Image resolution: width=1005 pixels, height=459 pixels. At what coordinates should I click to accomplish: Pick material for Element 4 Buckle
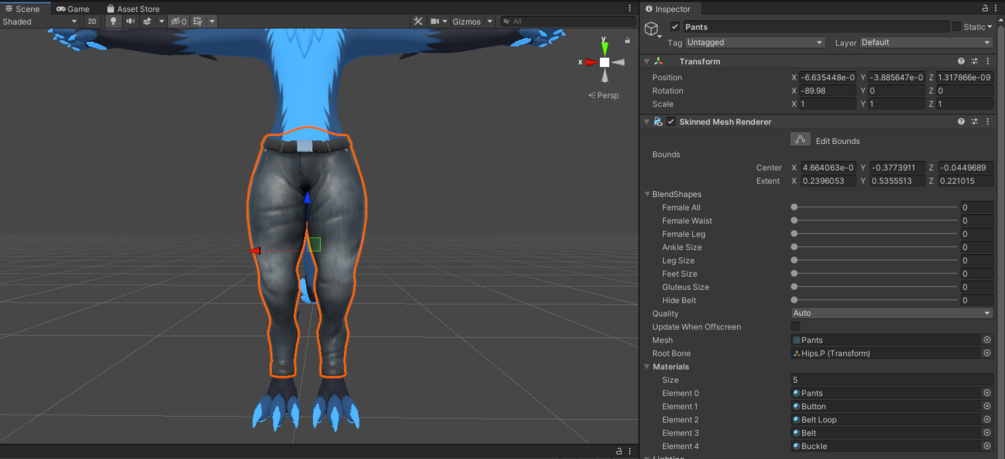pyautogui.click(x=987, y=446)
